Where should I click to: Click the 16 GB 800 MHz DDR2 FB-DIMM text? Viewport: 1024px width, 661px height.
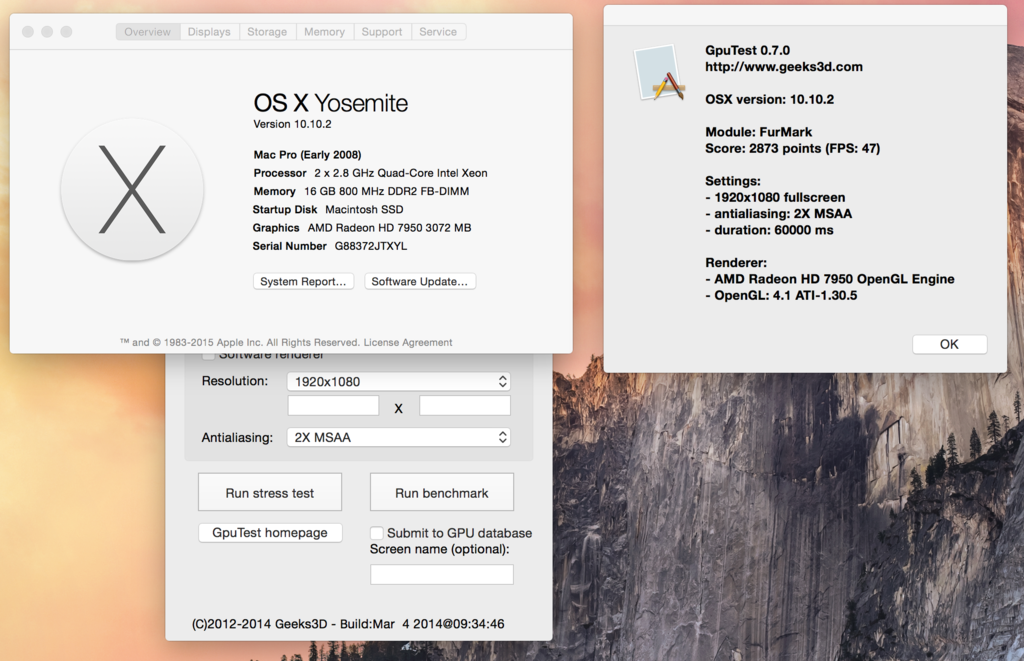click(x=387, y=191)
